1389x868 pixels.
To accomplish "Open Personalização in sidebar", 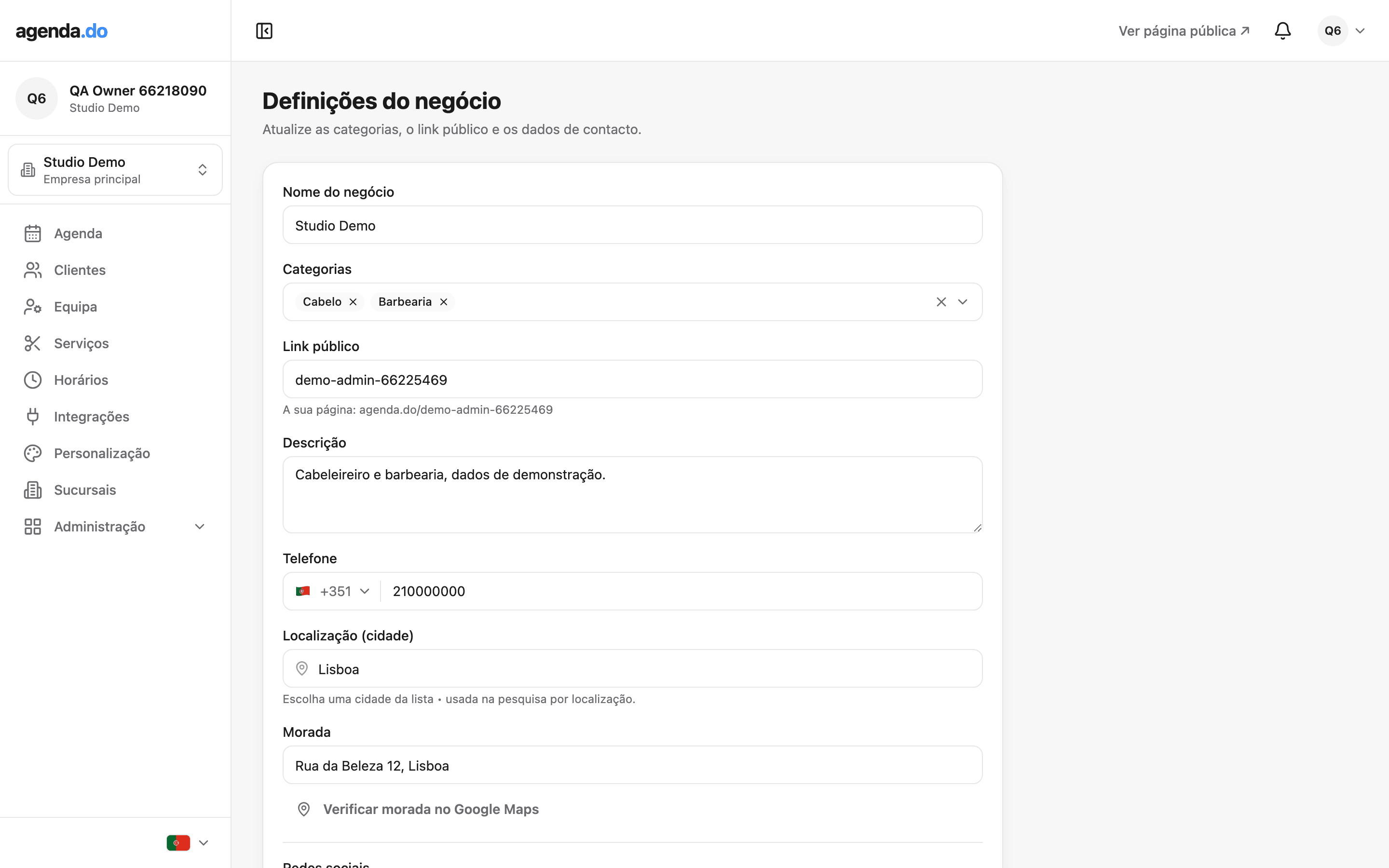I will [x=115, y=453].
